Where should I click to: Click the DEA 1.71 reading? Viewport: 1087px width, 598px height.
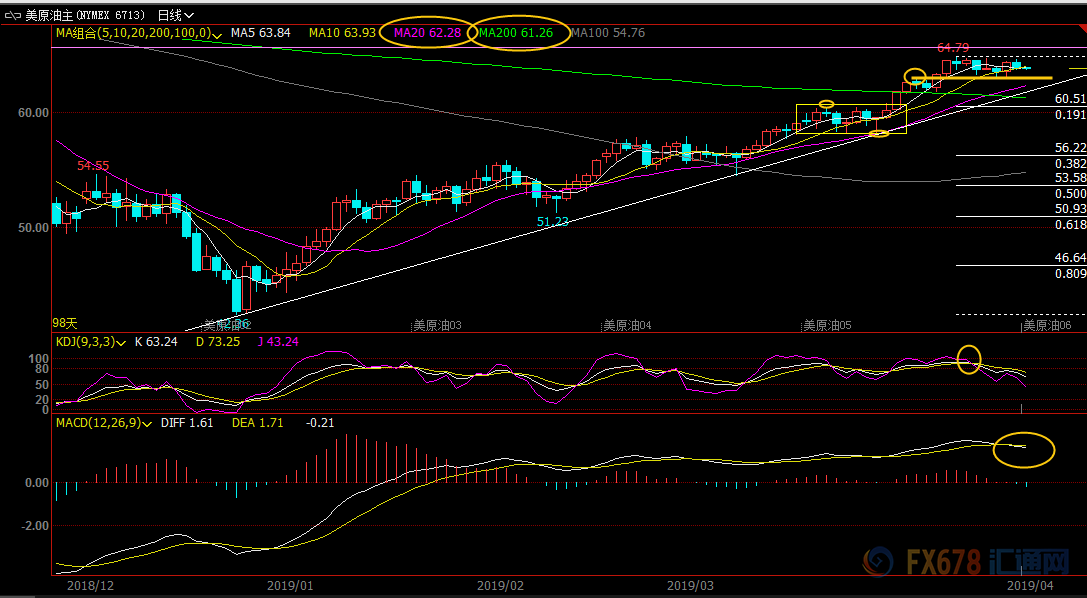[x=257, y=423]
